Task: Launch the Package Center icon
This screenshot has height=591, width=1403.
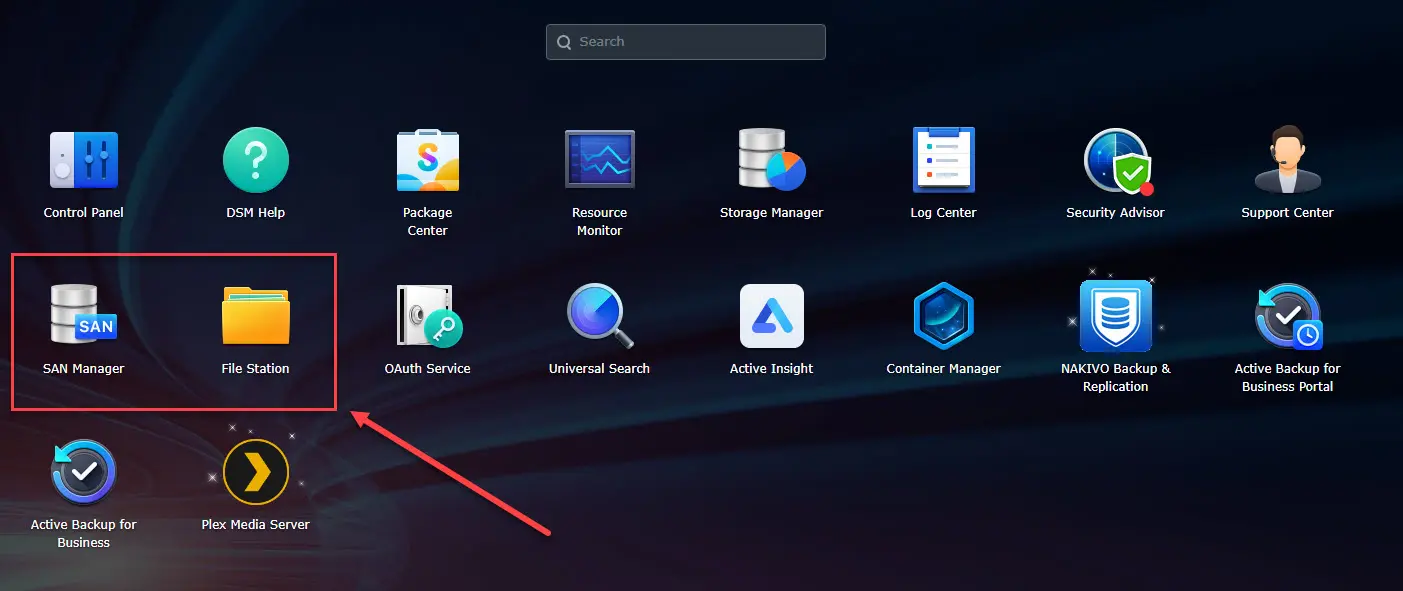Action: (428, 160)
